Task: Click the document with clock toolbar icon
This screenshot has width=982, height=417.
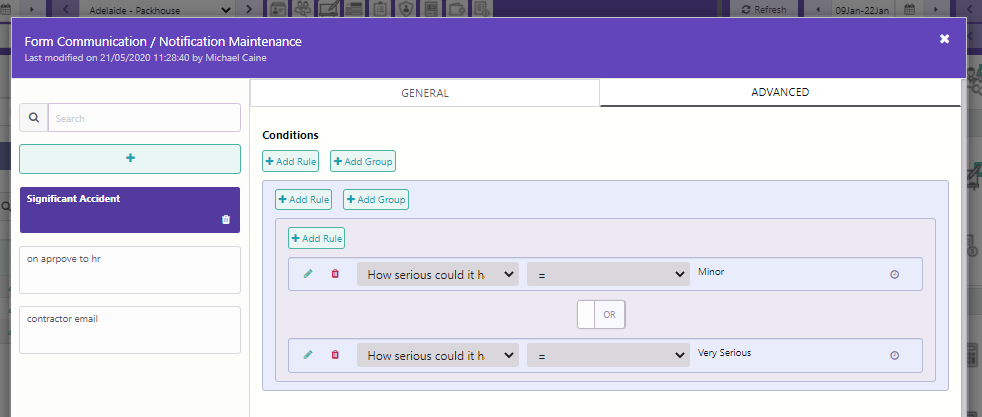Action: click(481, 9)
